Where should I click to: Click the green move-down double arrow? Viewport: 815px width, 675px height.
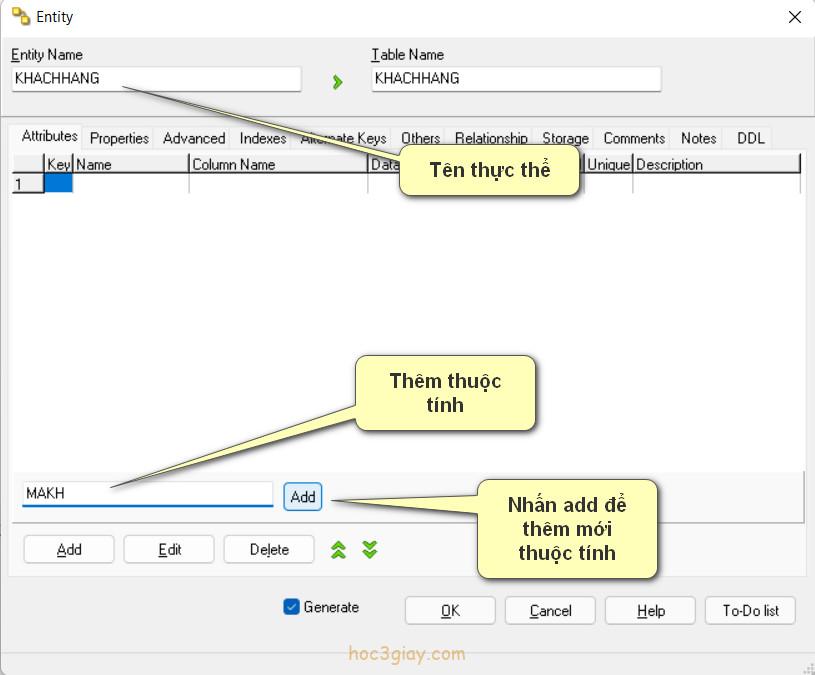tap(369, 549)
